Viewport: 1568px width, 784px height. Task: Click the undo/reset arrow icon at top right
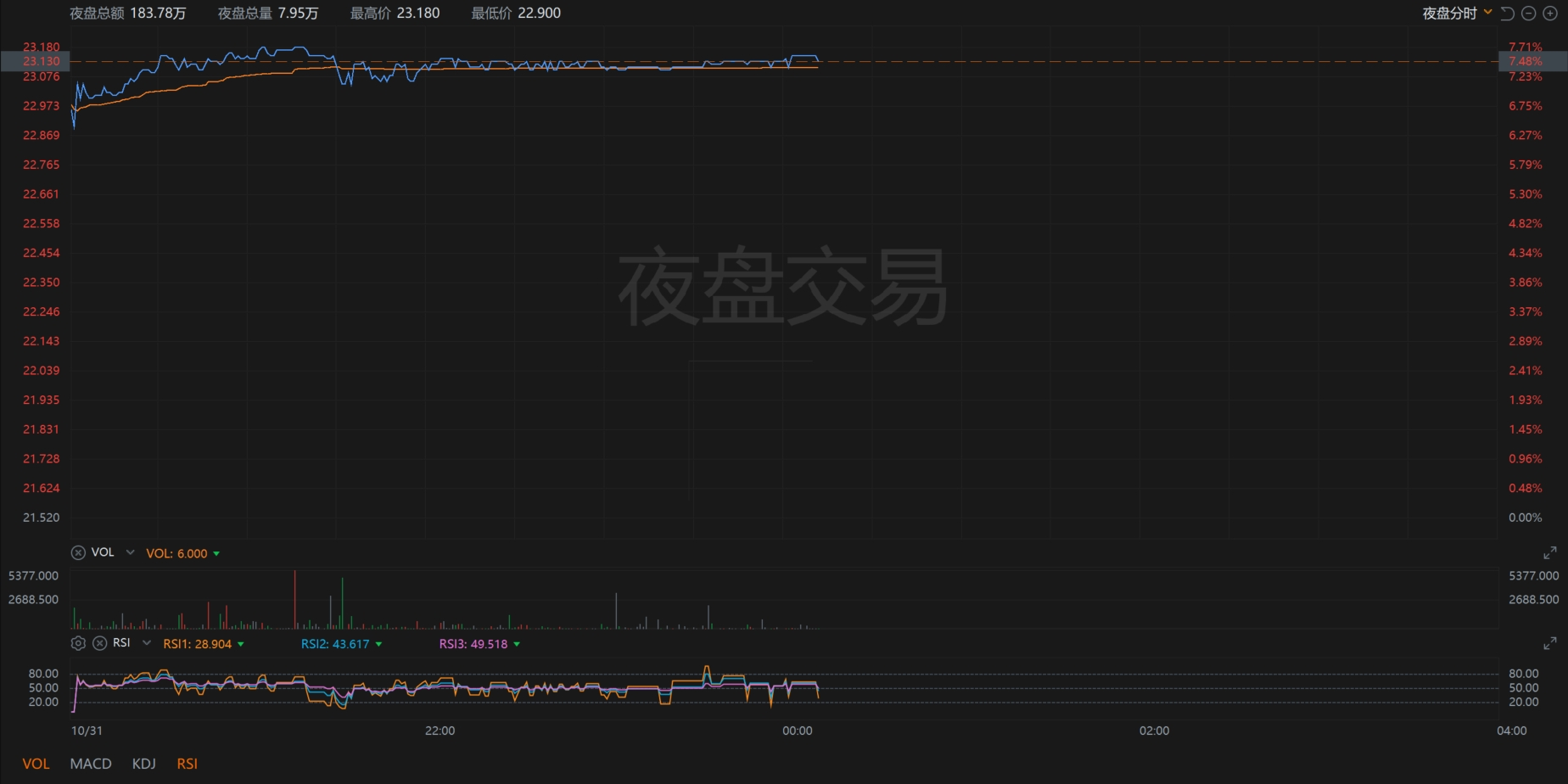pos(1508,13)
